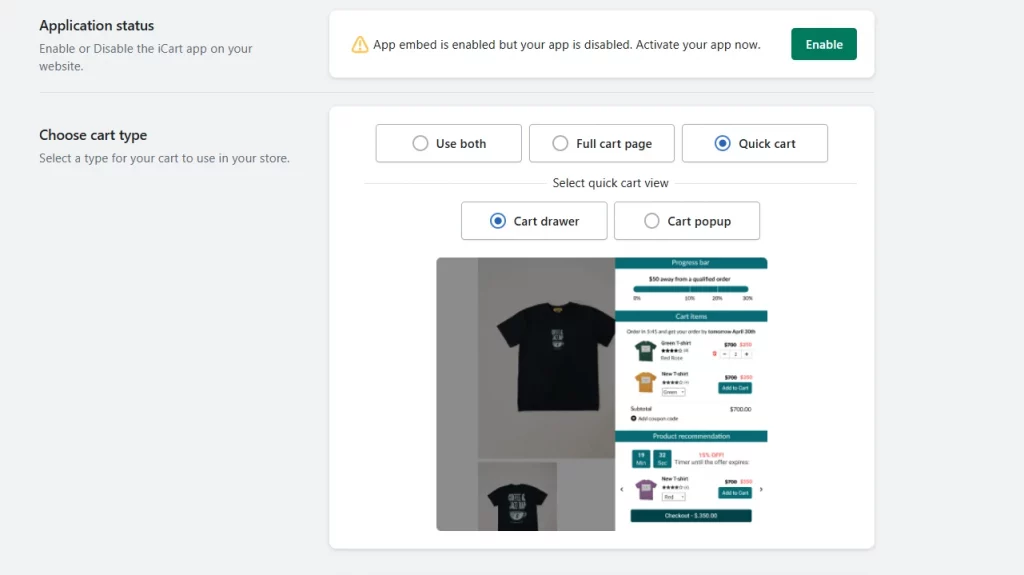Select the Use both radio option

pyautogui.click(x=448, y=143)
